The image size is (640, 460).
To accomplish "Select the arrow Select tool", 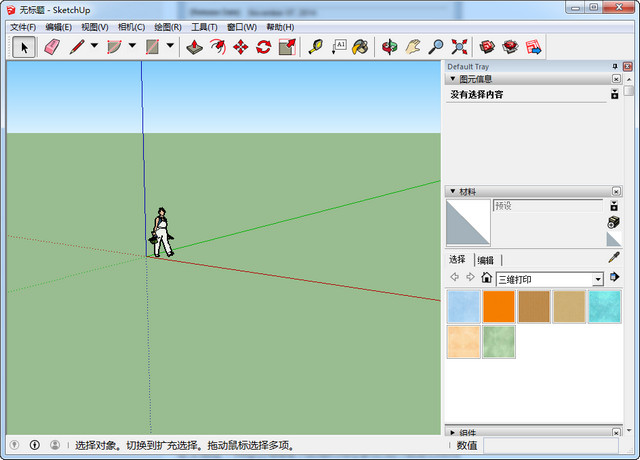I will pyautogui.click(x=24, y=47).
